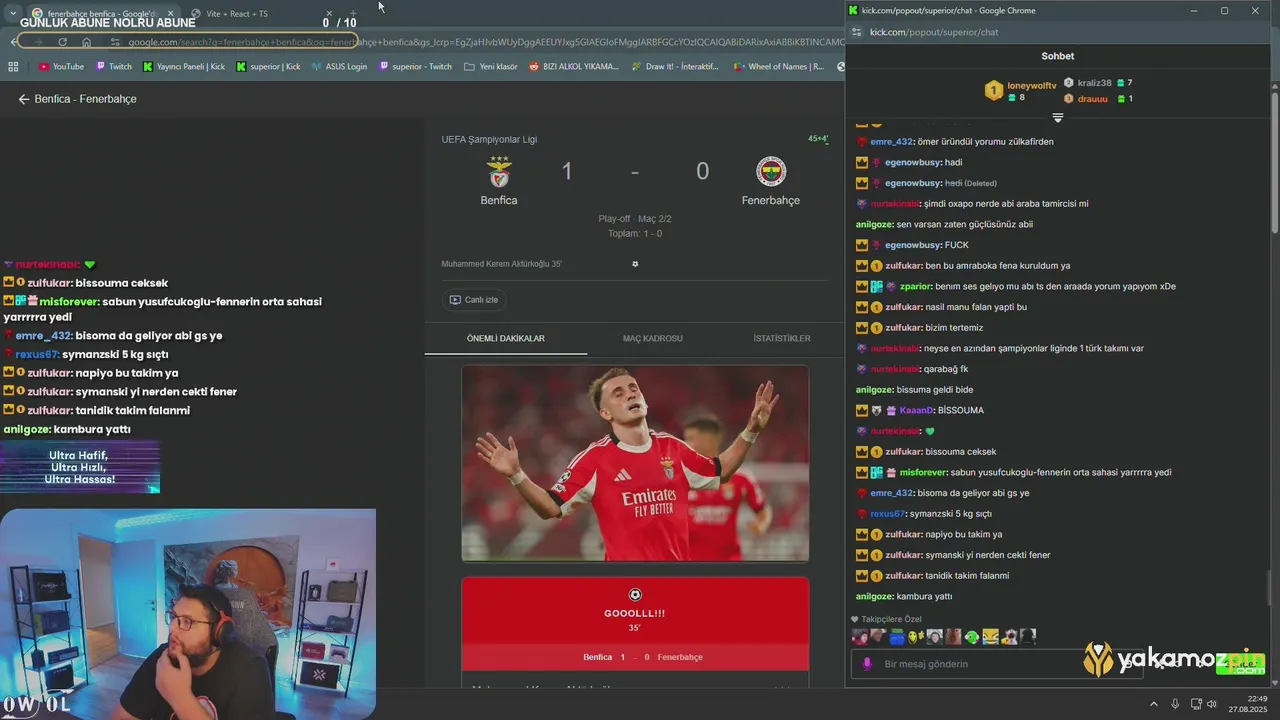This screenshot has height=720, width=1280.
Task: Show hidden system tray icons
Action: [x=1155, y=704]
